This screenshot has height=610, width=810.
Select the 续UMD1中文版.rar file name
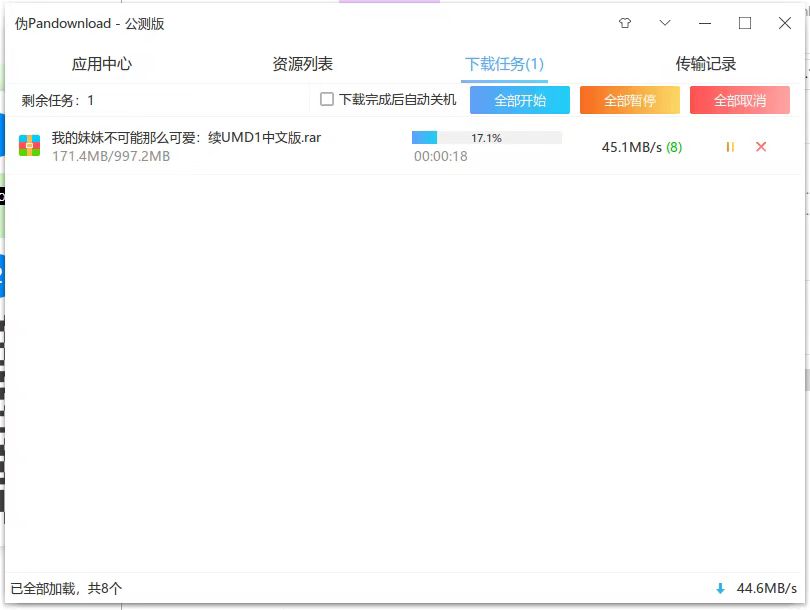[x=186, y=137]
